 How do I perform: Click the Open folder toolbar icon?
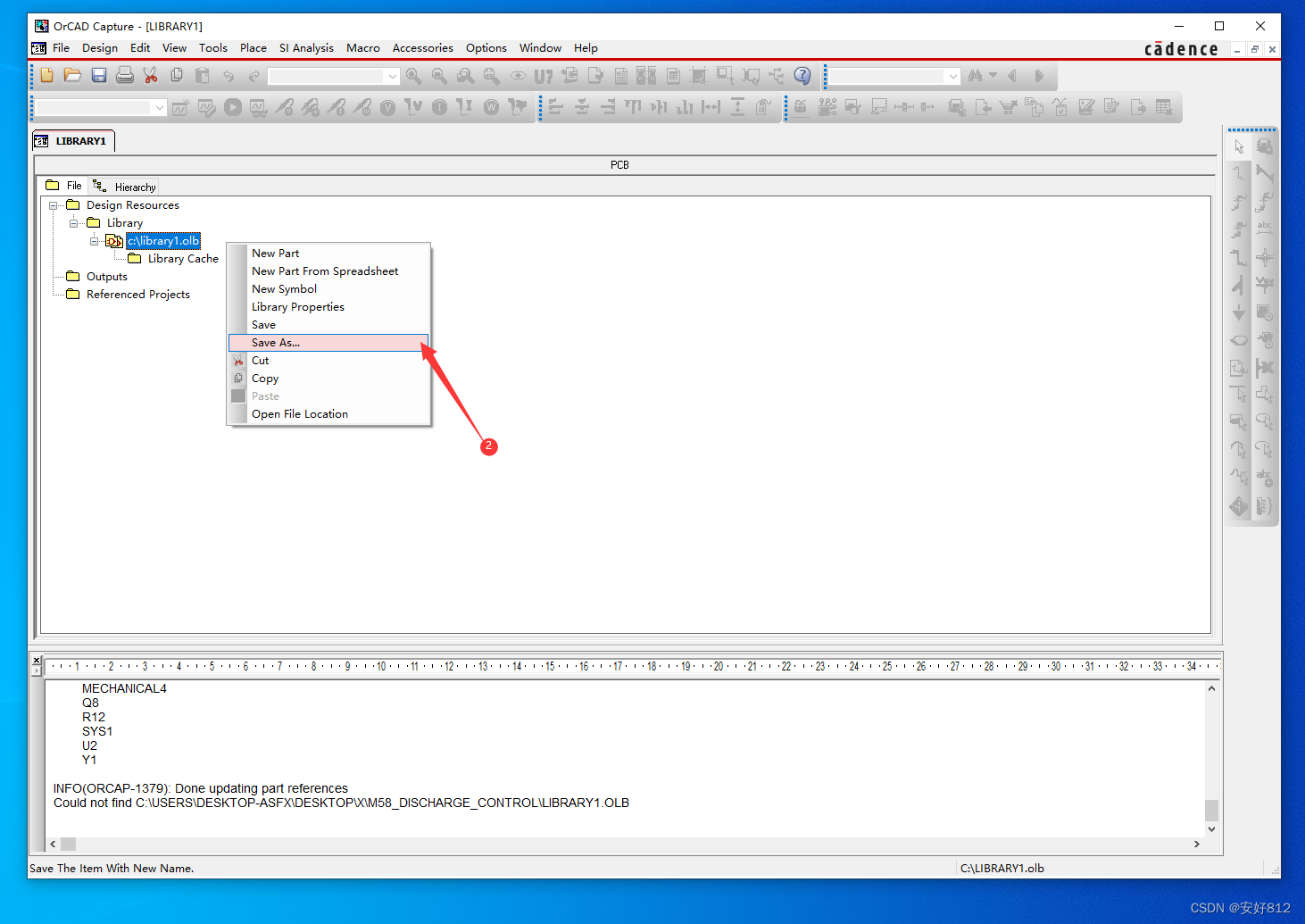point(73,76)
